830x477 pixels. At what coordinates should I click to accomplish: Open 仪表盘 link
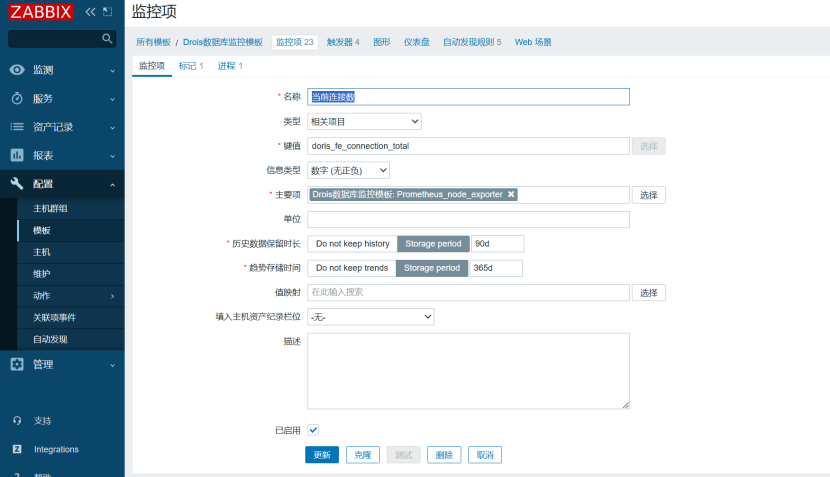click(x=417, y=42)
